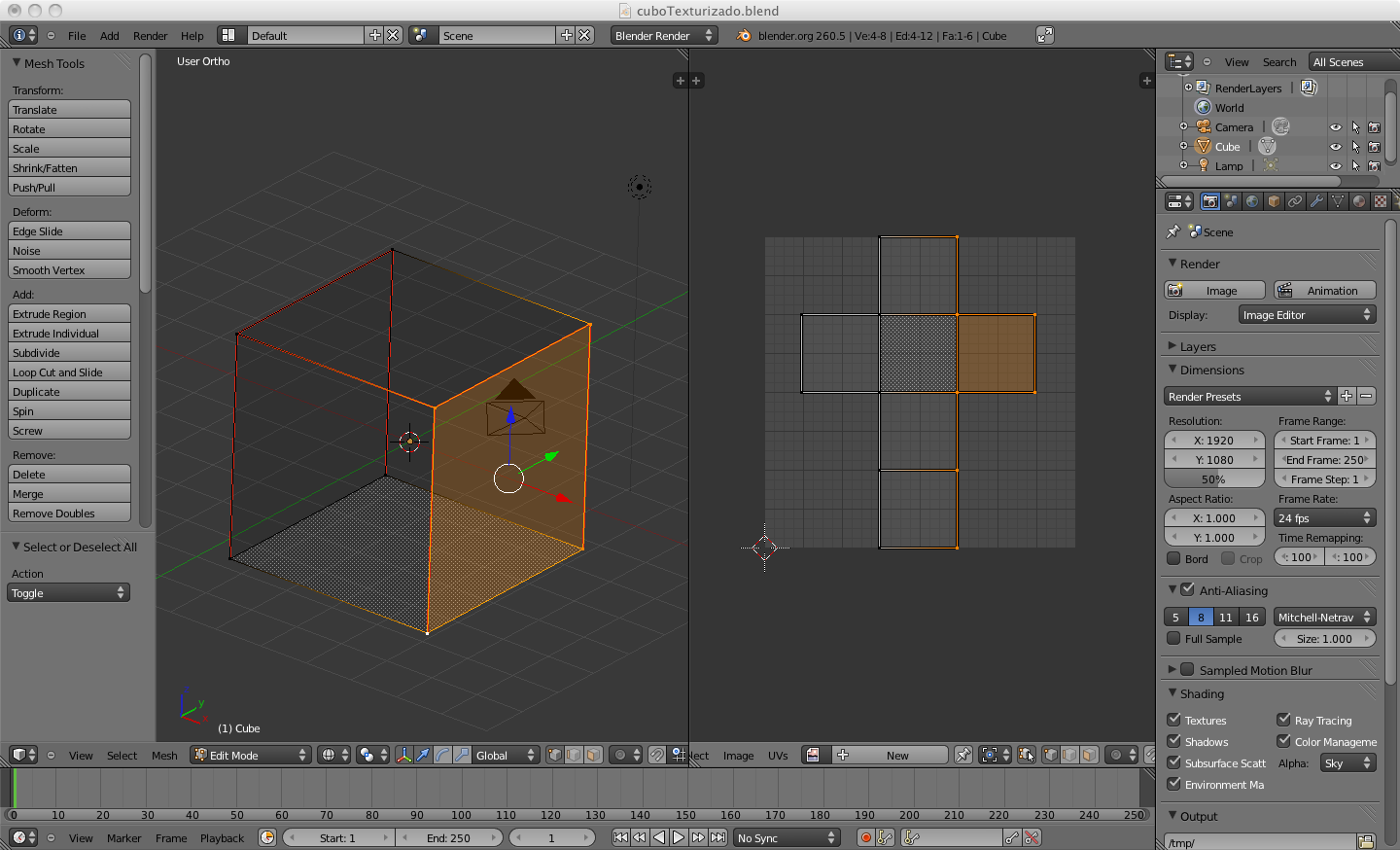This screenshot has height=850, width=1400.
Task: Click the Material properties sphere icon
Action: pyautogui.click(x=1359, y=201)
